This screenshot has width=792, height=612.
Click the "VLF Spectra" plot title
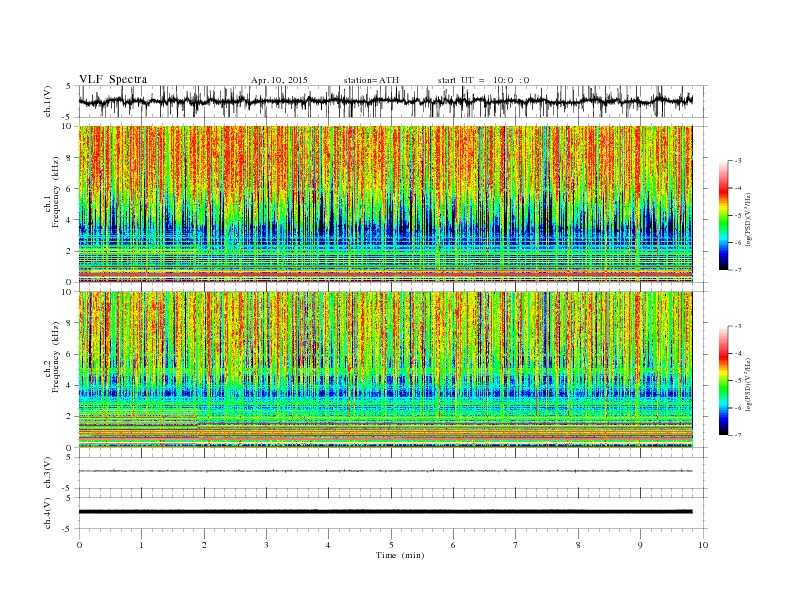(x=113, y=79)
